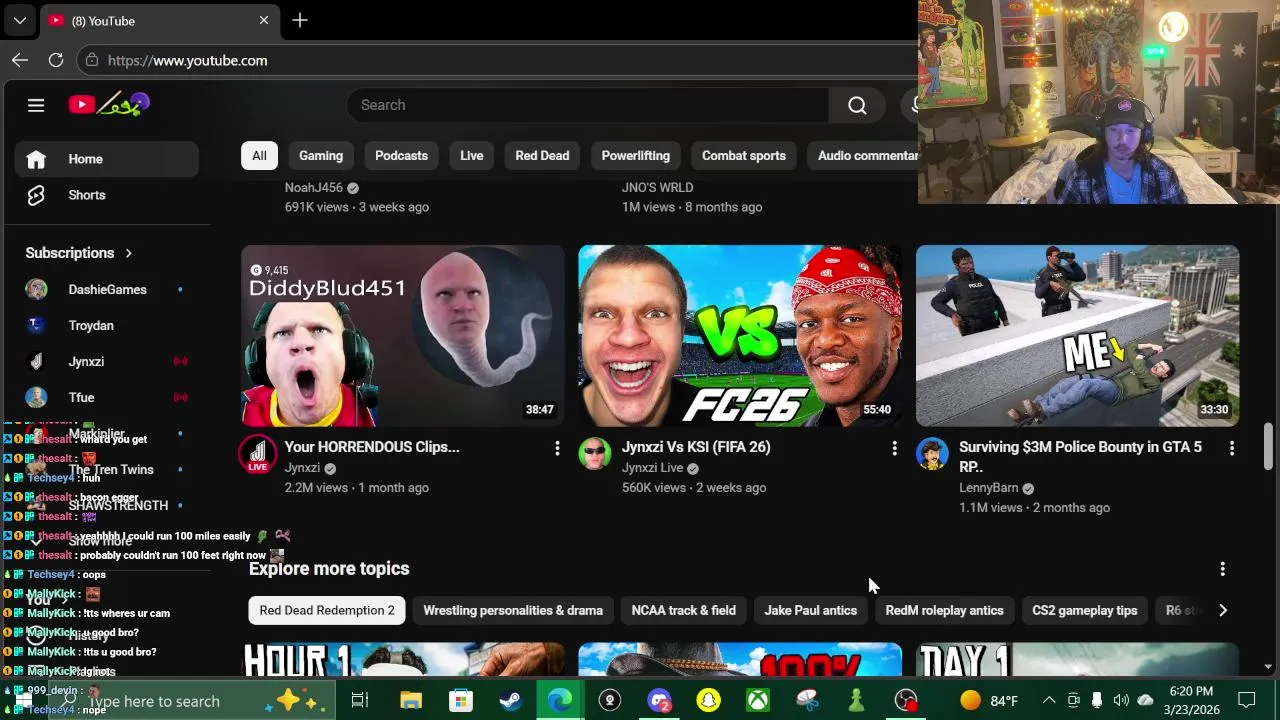Open Microsoft Store from taskbar

460,701
